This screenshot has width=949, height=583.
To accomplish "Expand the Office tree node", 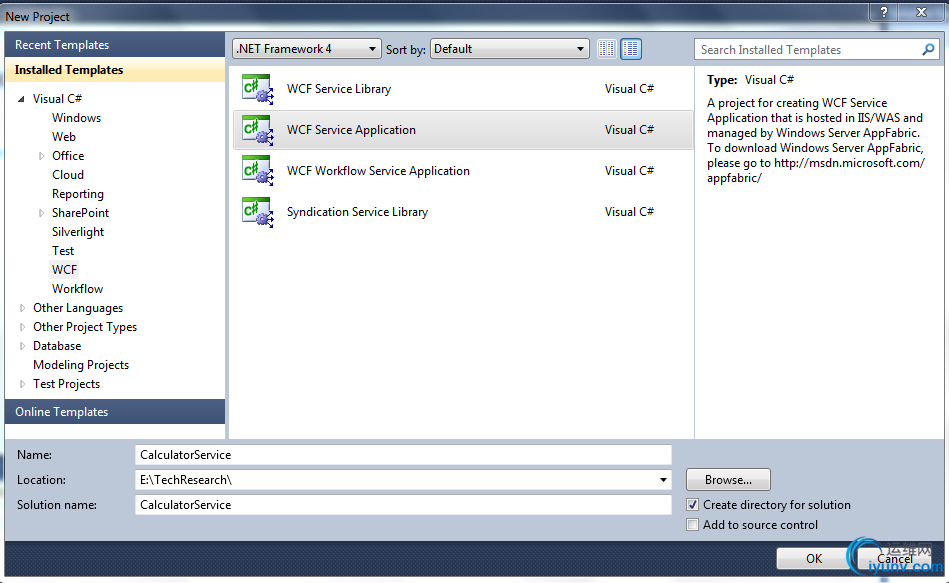I will pyautogui.click(x=41, y=156).
